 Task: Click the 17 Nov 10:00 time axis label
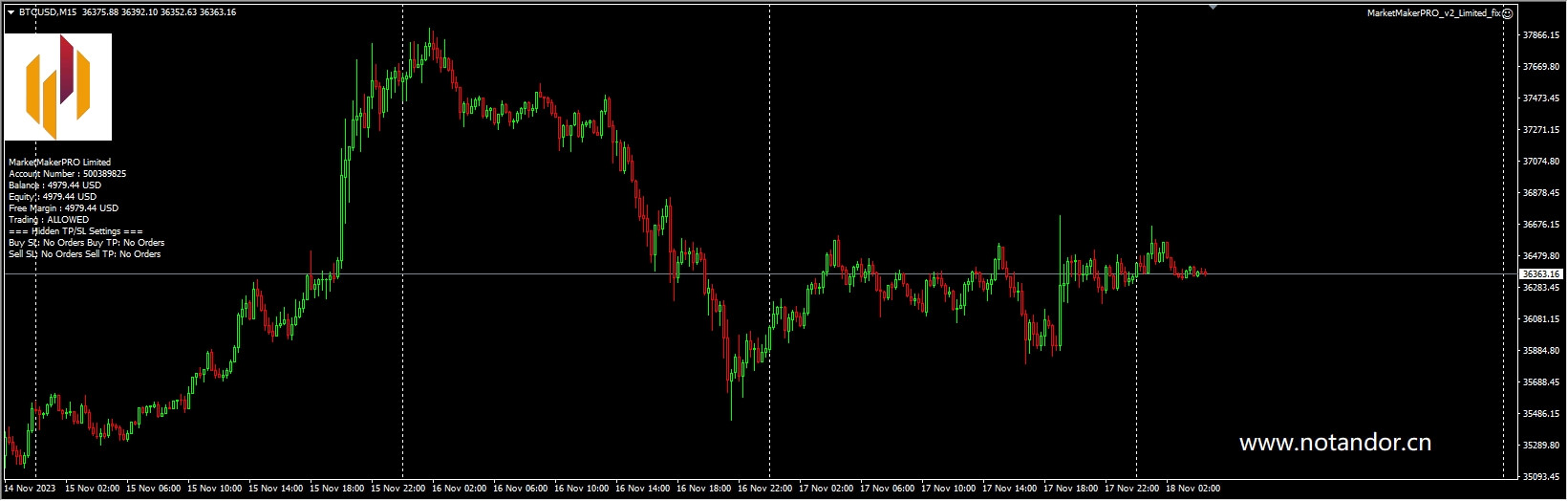[949, 489]
